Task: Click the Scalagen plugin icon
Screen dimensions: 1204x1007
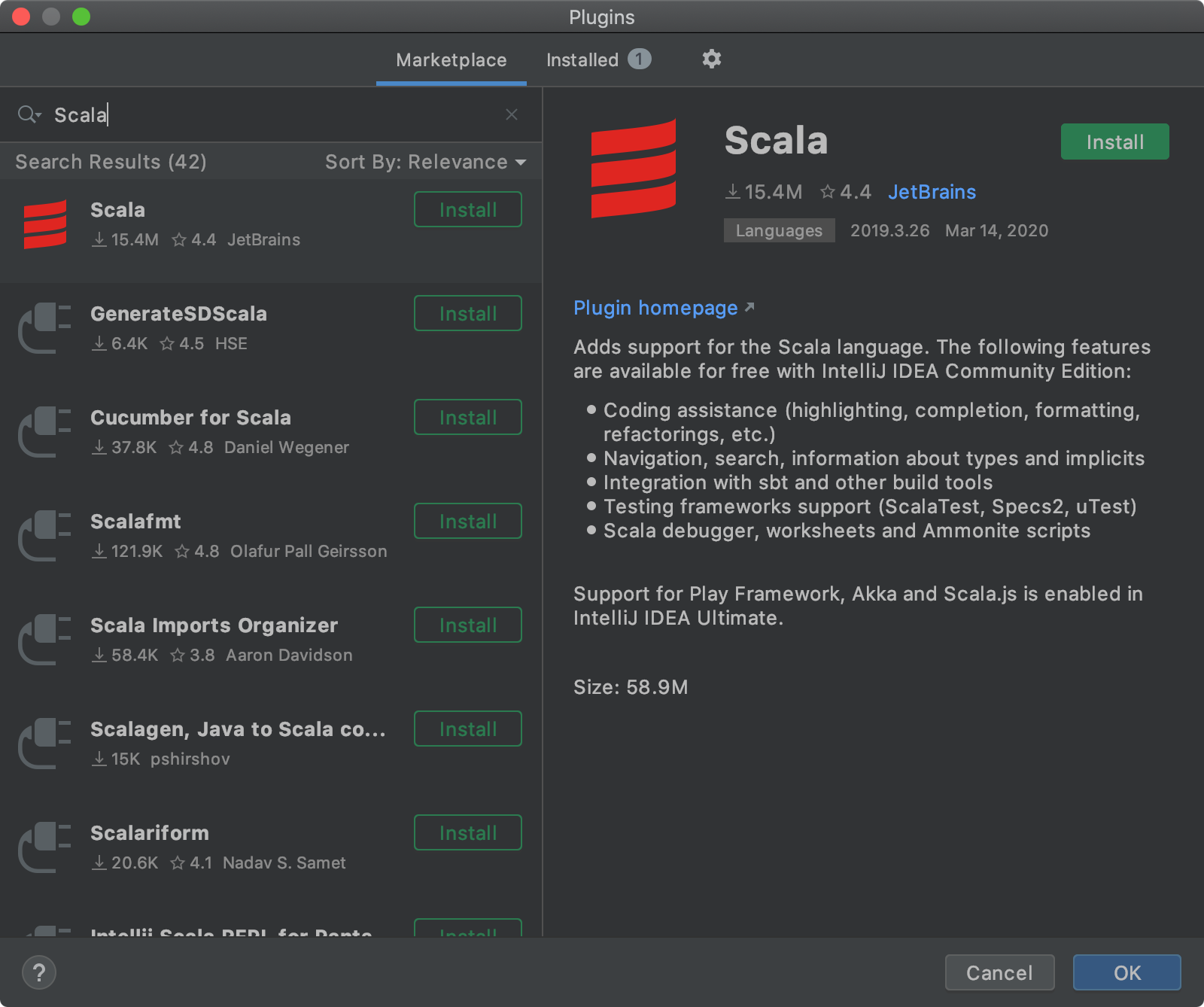Action: [x=45, y=744]
